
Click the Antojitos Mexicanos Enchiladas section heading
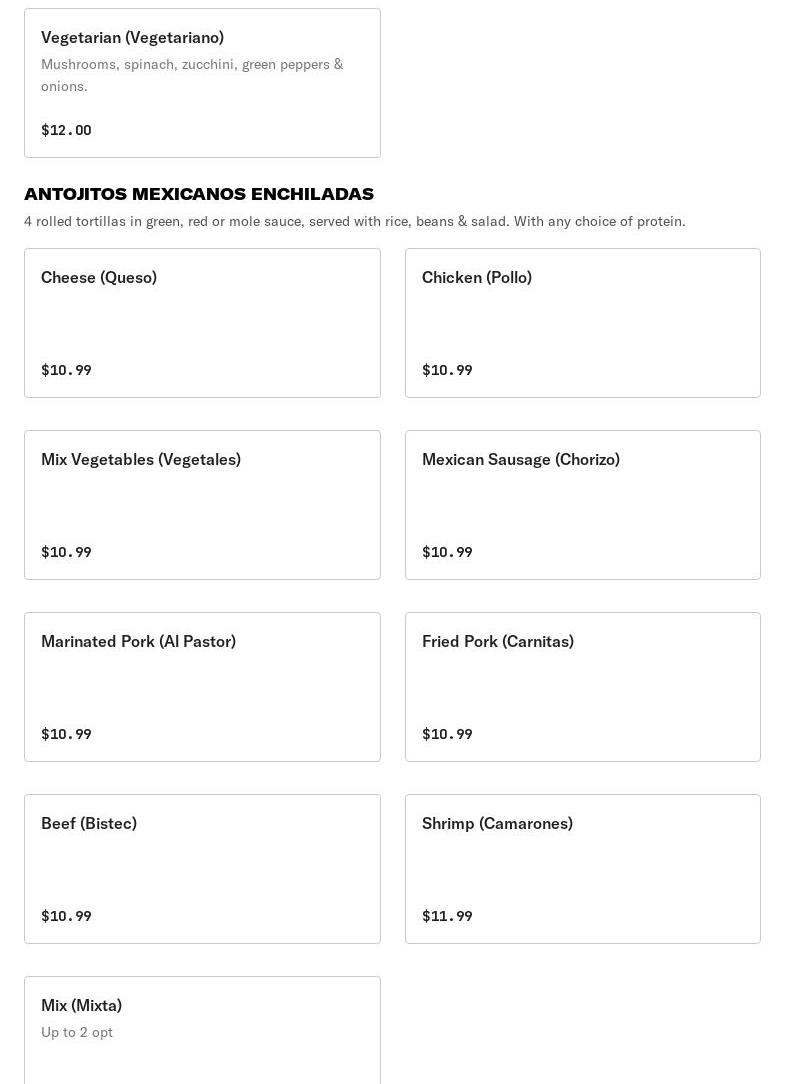[x=199, y=194]
